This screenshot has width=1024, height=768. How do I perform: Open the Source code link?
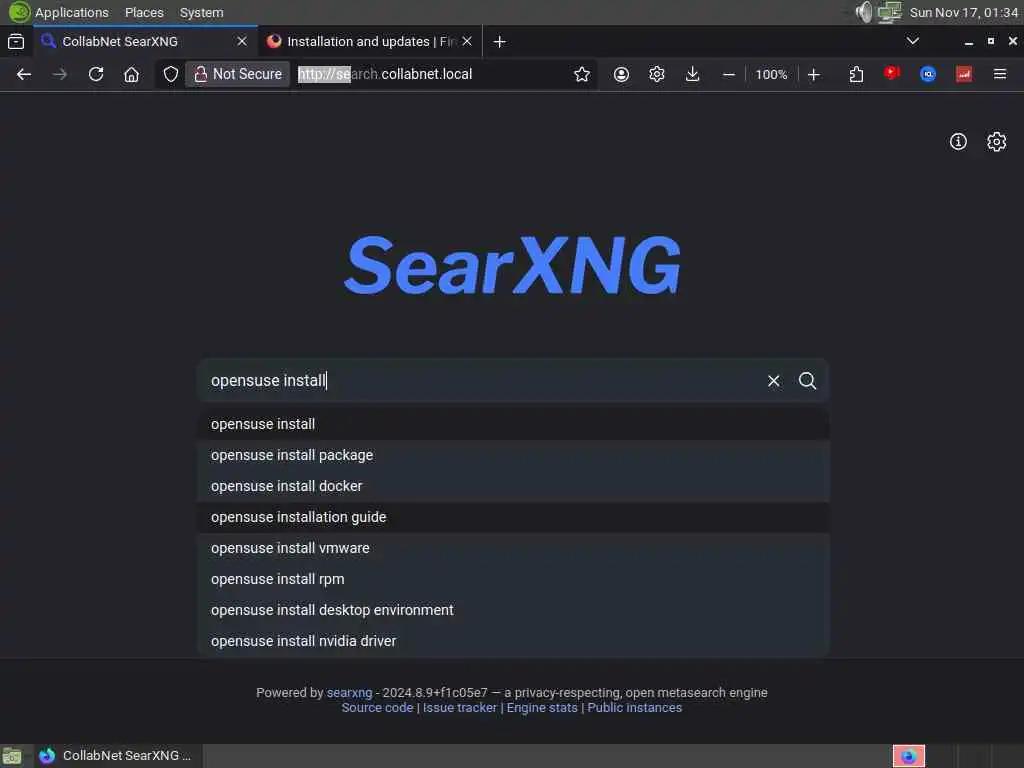(x=377, y=708)
